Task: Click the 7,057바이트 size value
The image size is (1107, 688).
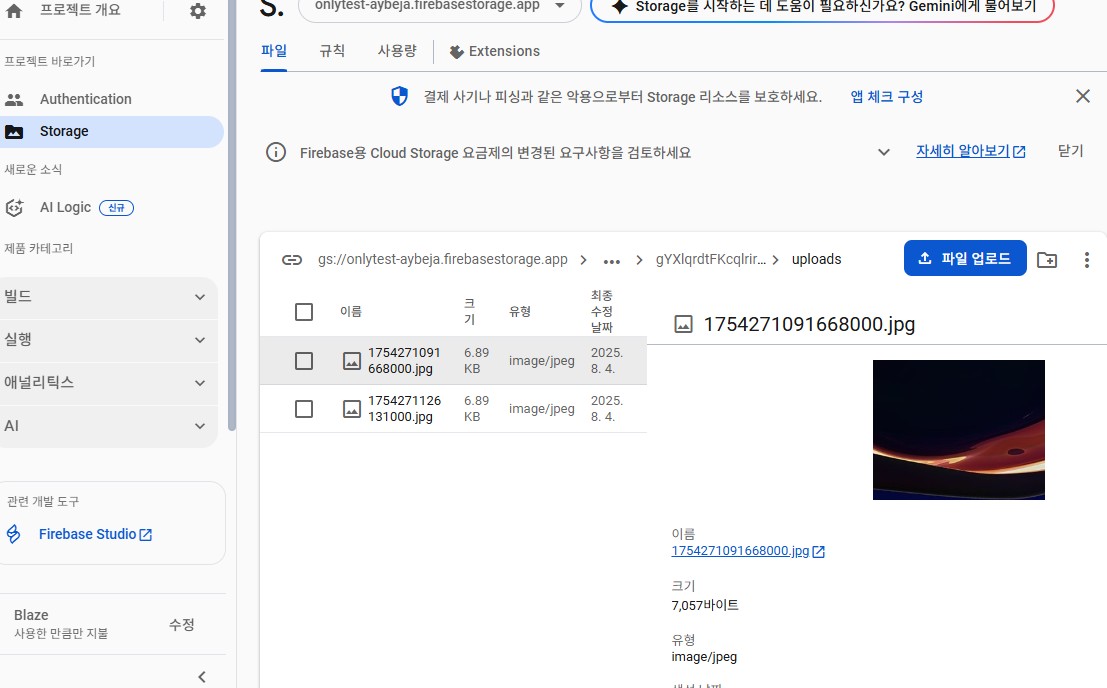Action: pyautogui.click(x=705, y=605)
